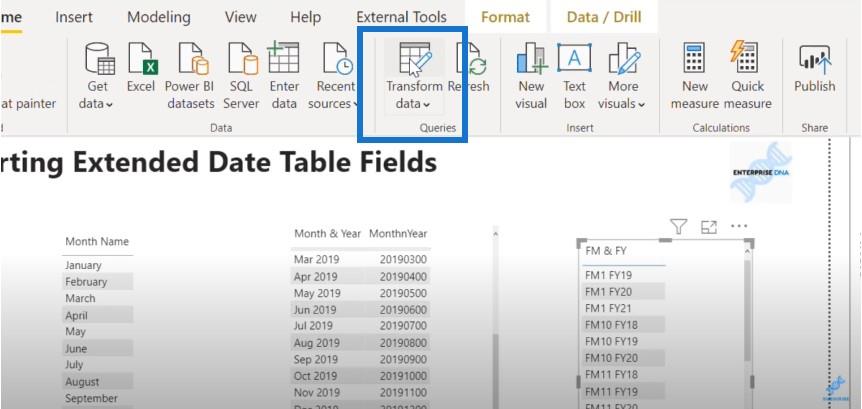
Task: Connect to SQL Server
Action: click(241, 76)
